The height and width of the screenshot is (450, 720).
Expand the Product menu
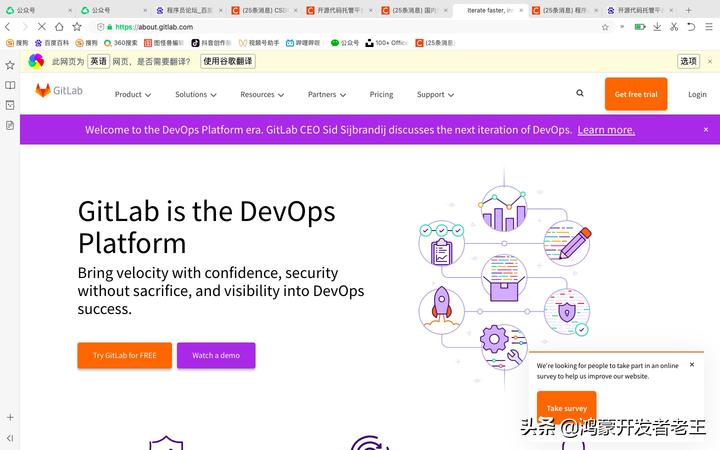click(x=133, y=94)
